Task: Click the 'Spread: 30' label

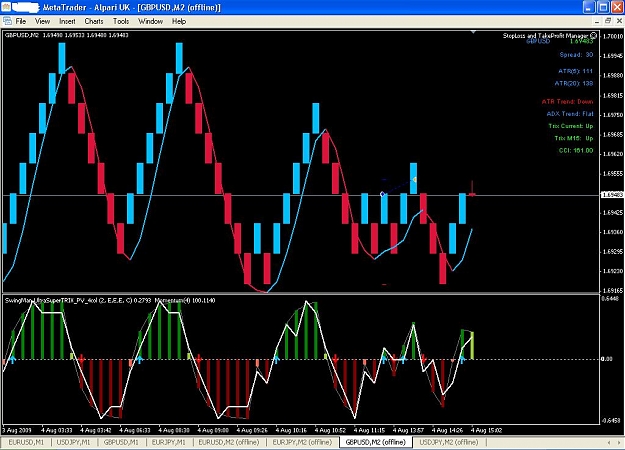Action: click(x=576, y=55)
